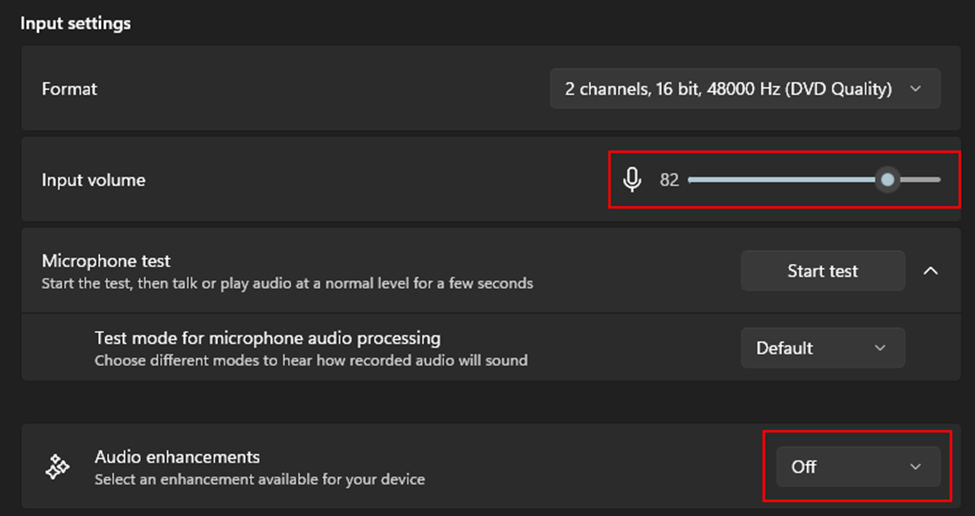The height and width of the screenshot is (516, 975).
Task: Click the Input settings section heading
Action: coord(76,22)
